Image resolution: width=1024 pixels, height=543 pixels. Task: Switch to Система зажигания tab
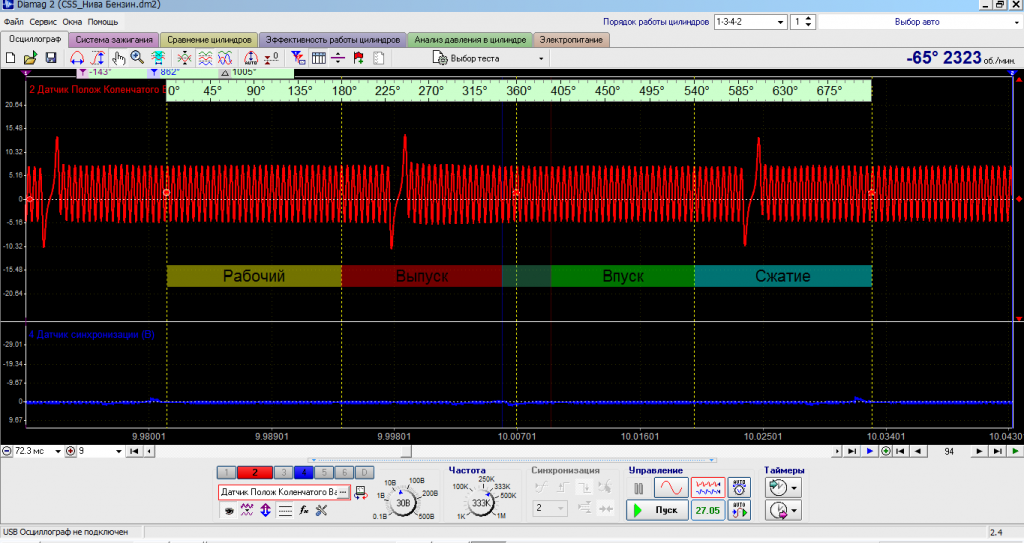click(114, 40)
